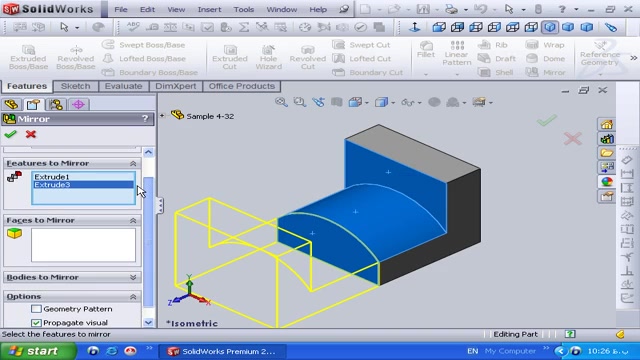Click the Zoom to Fit icon in viewport
Image resolution: width=640 pixels, height=360 pixels.
click(x=281, y=102)
